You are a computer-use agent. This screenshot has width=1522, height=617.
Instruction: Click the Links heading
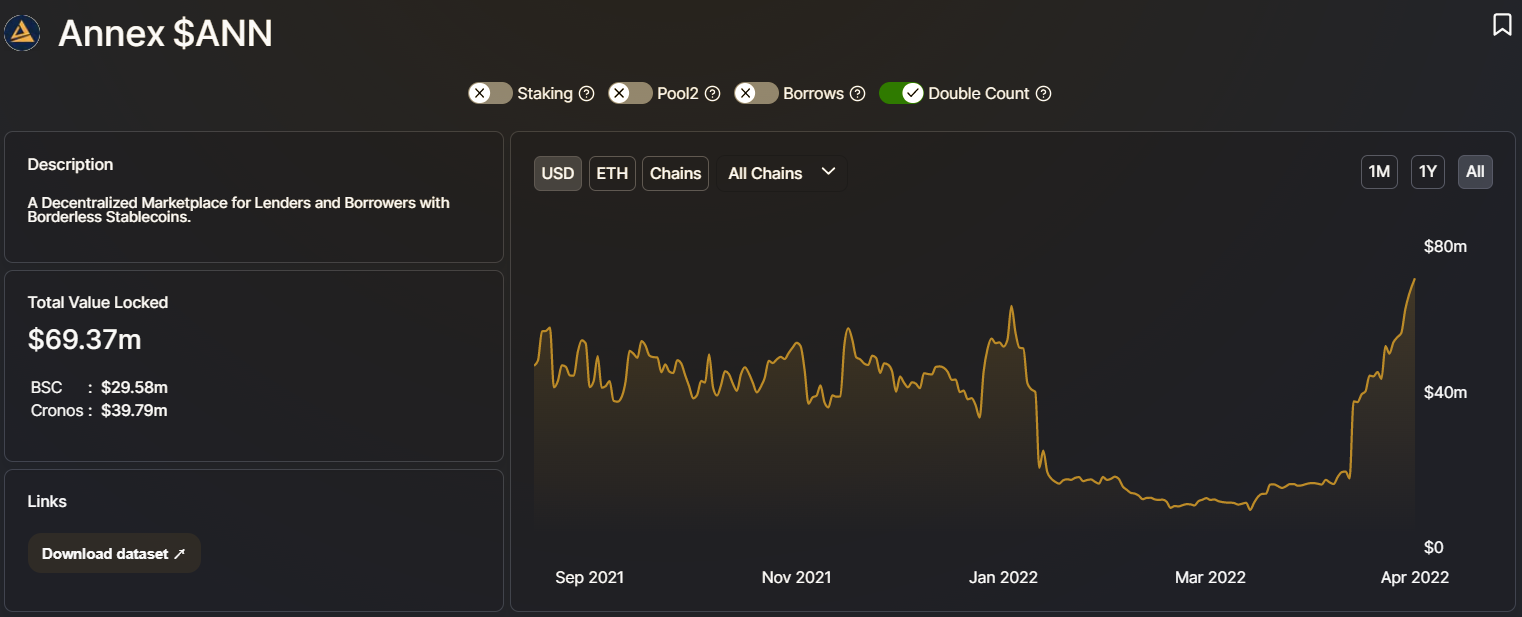pyautogui.click(x=47, y=501)
